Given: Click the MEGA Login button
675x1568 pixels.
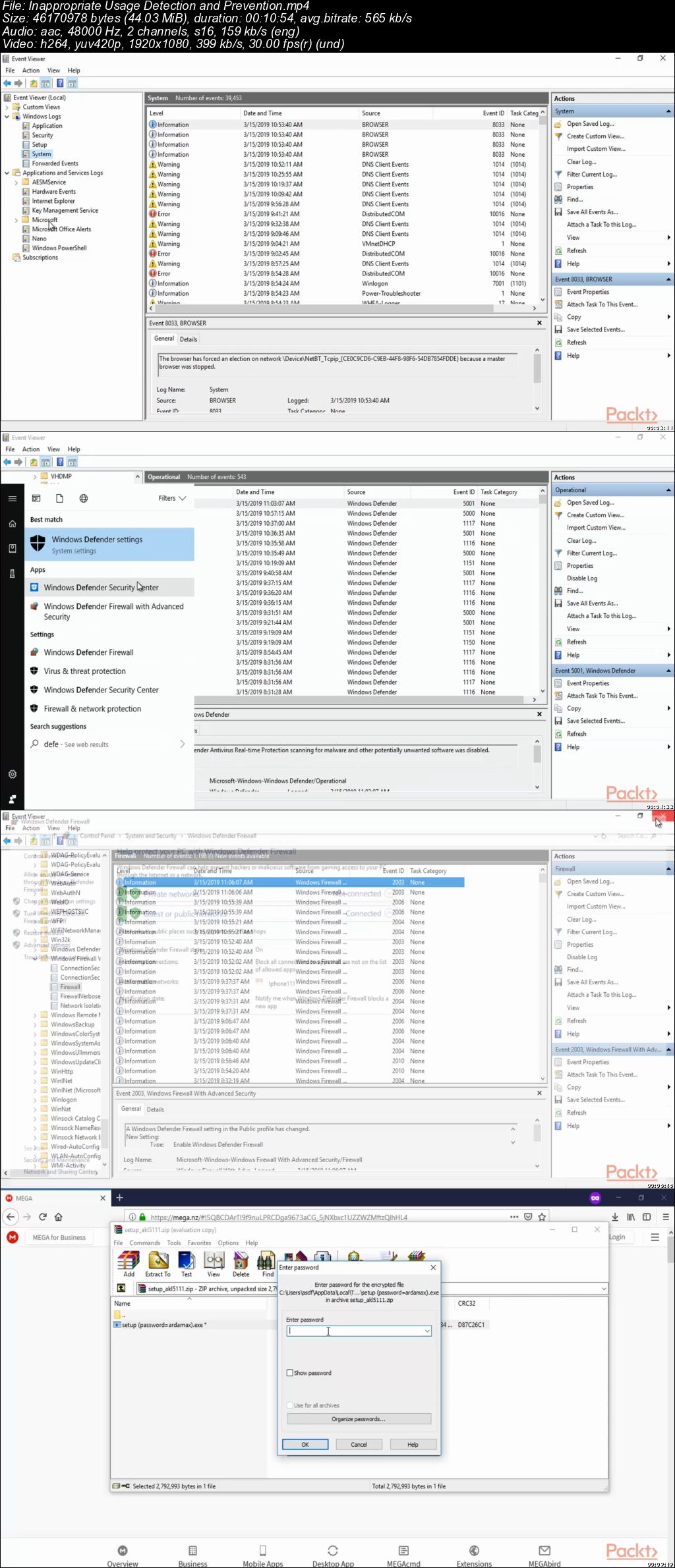Looking at the screenshot, I should 617,1237.
